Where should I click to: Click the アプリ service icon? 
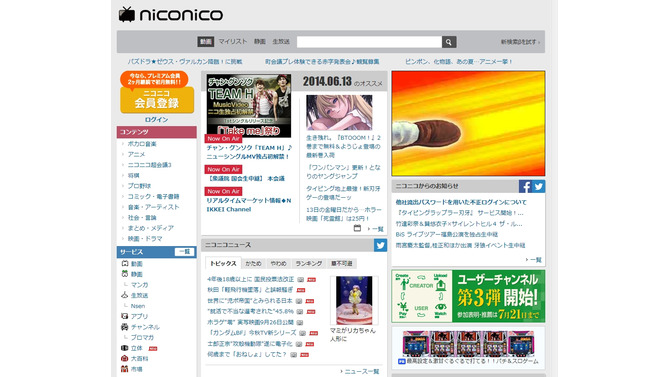(x=124, y=316)
